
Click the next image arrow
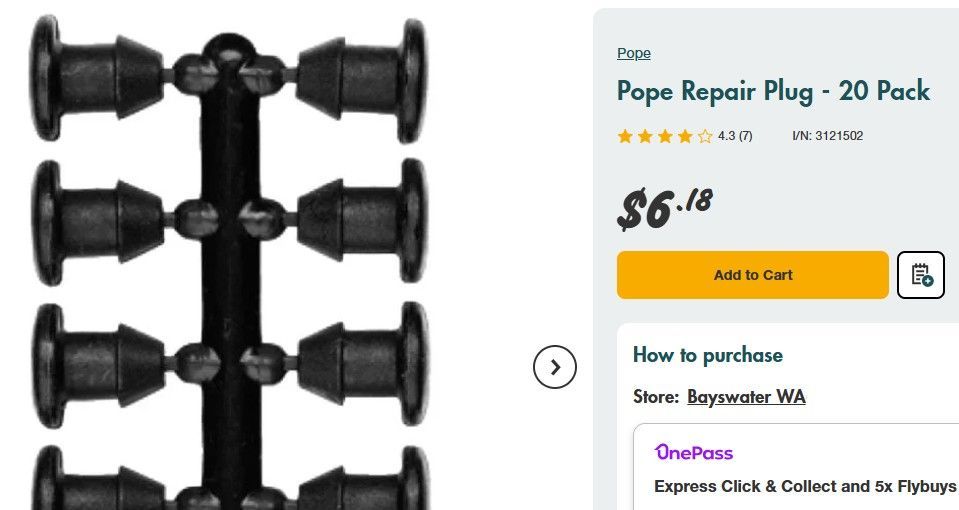(x=555, y=367)
